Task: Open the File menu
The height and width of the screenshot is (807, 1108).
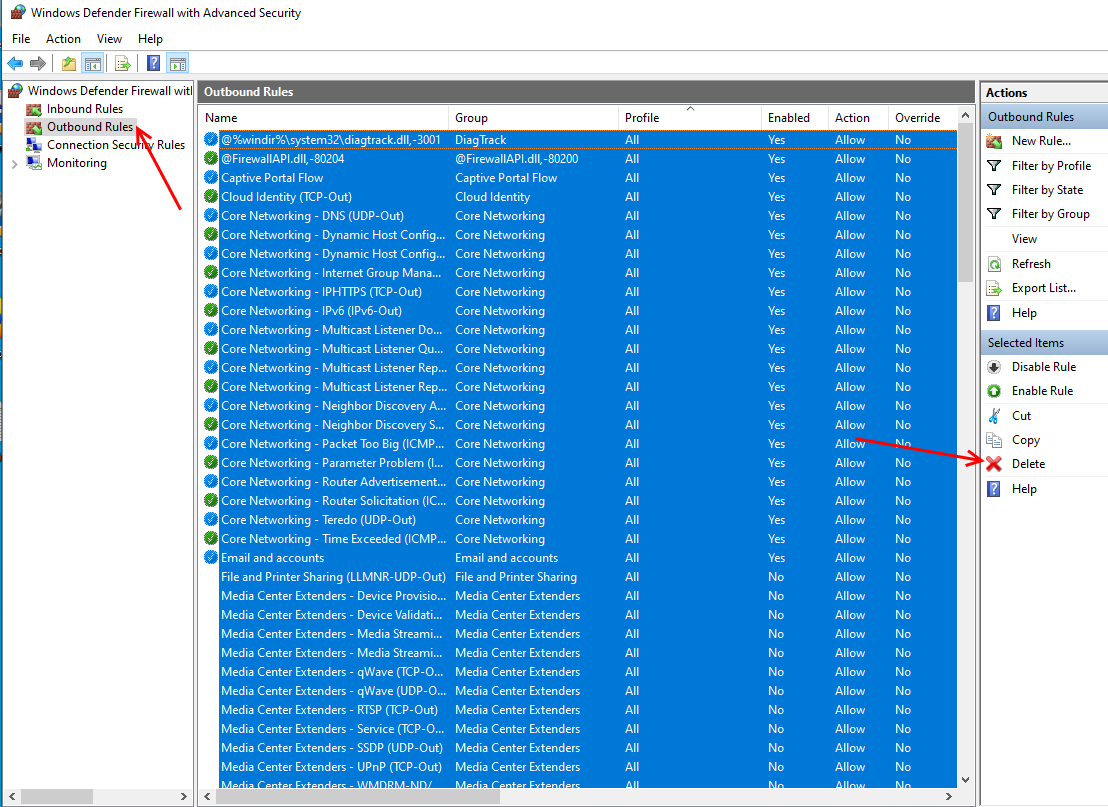Action: tap(21, 39)
